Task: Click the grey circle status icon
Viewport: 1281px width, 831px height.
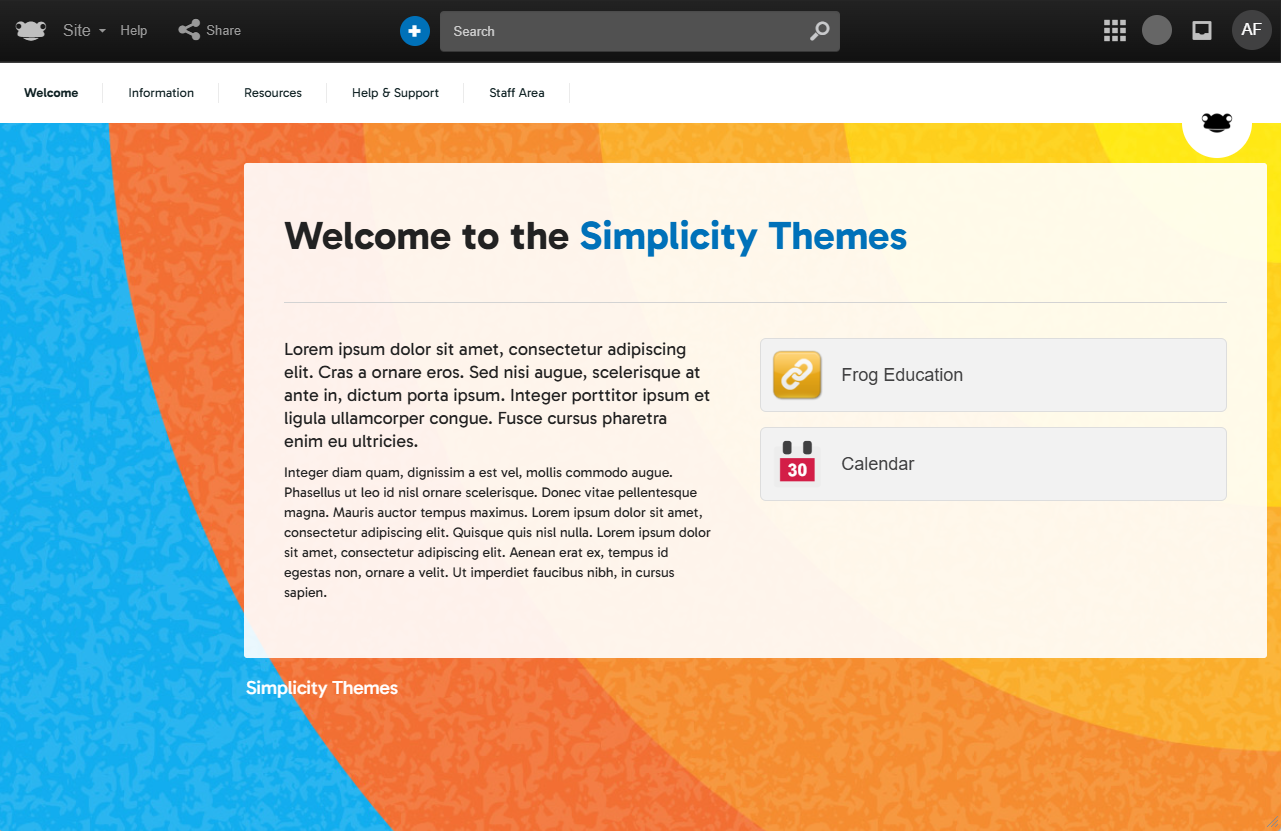Action: pos(1156,31)
